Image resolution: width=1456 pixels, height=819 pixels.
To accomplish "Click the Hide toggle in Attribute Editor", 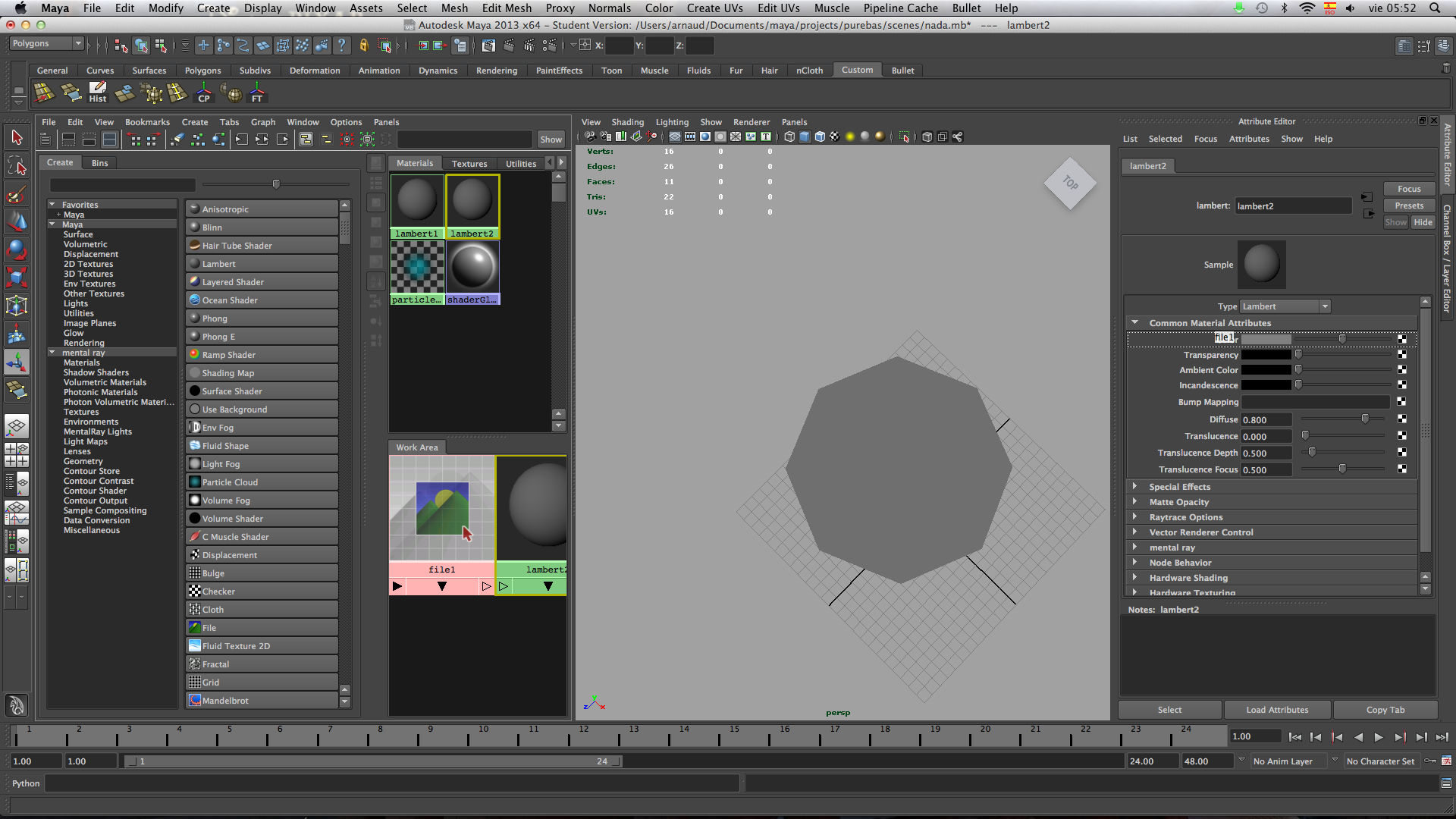I will click(1423, 222).
